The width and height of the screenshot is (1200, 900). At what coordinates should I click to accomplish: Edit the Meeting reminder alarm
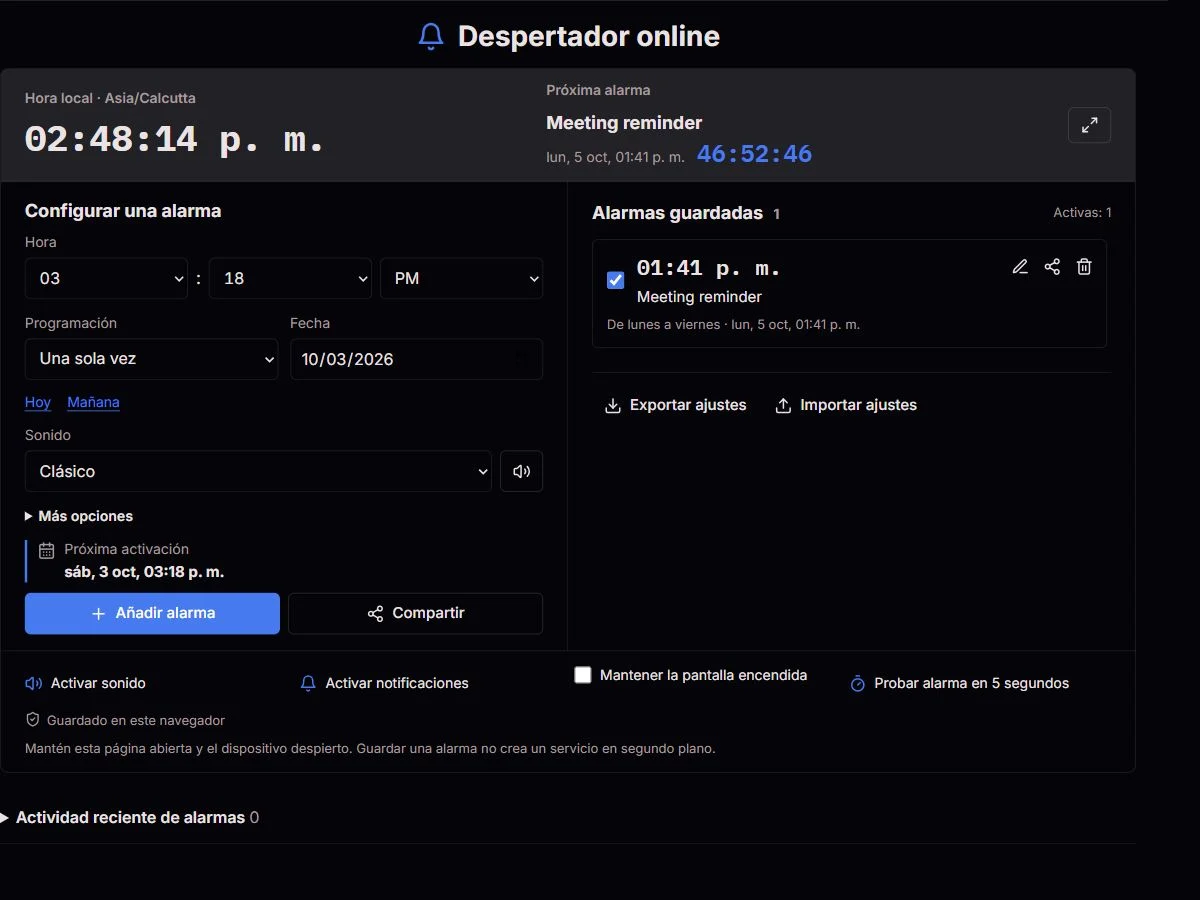(x=1020, y=267)
